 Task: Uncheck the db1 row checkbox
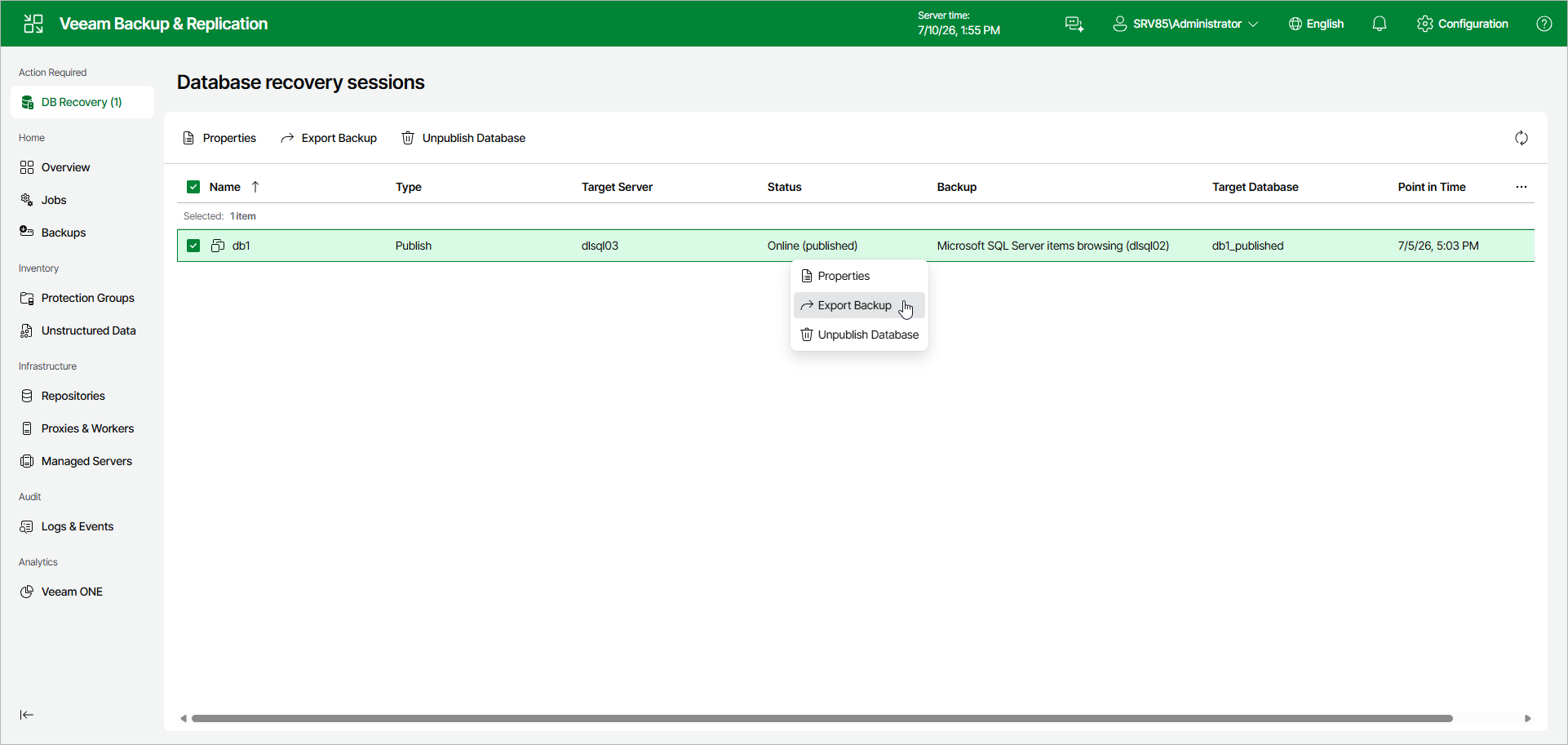tap(193, 246)
